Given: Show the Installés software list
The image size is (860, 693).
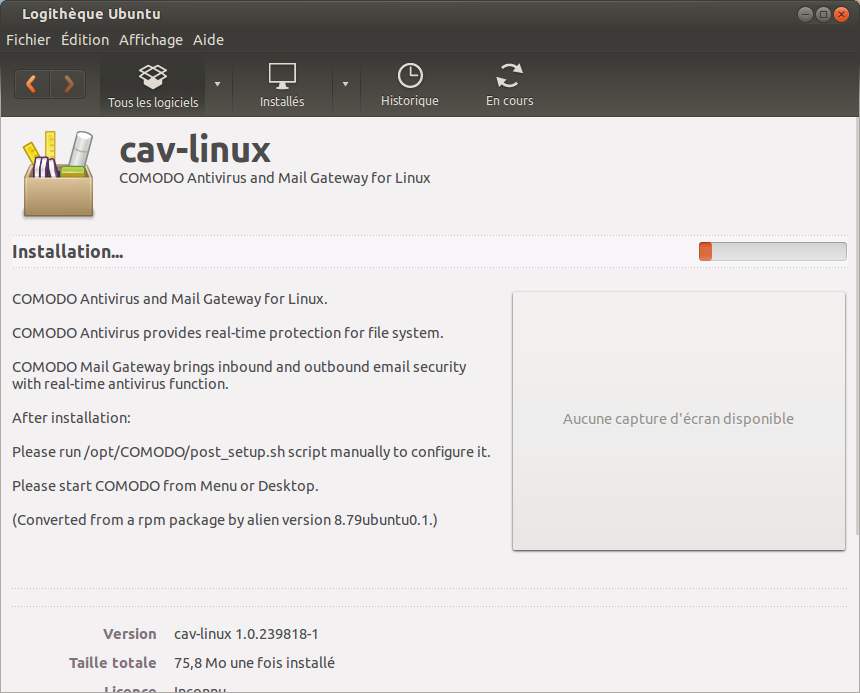Looking at the screenshot, I should pos(282,85).
